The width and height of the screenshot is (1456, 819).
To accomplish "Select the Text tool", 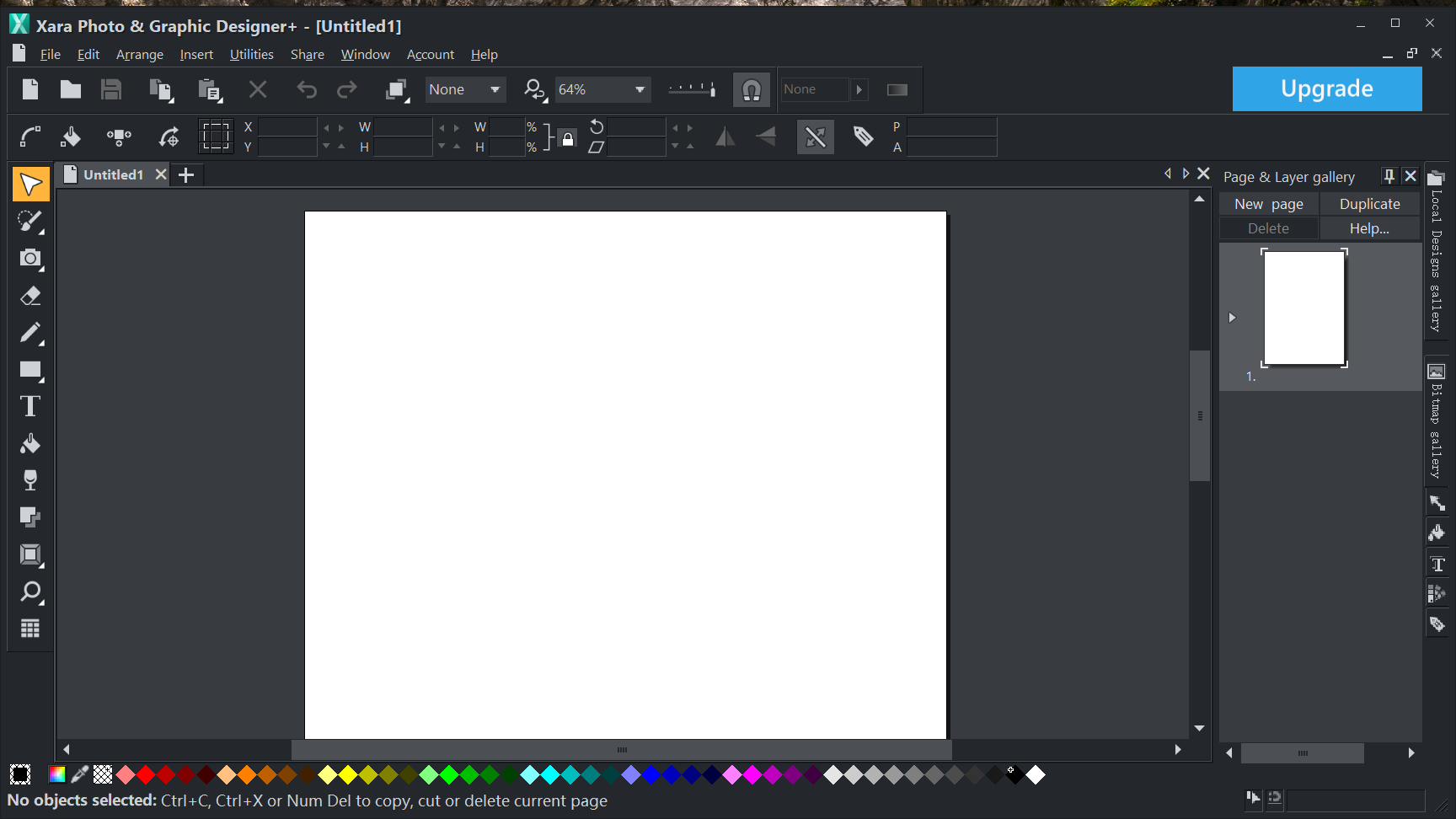I will 31,407.
